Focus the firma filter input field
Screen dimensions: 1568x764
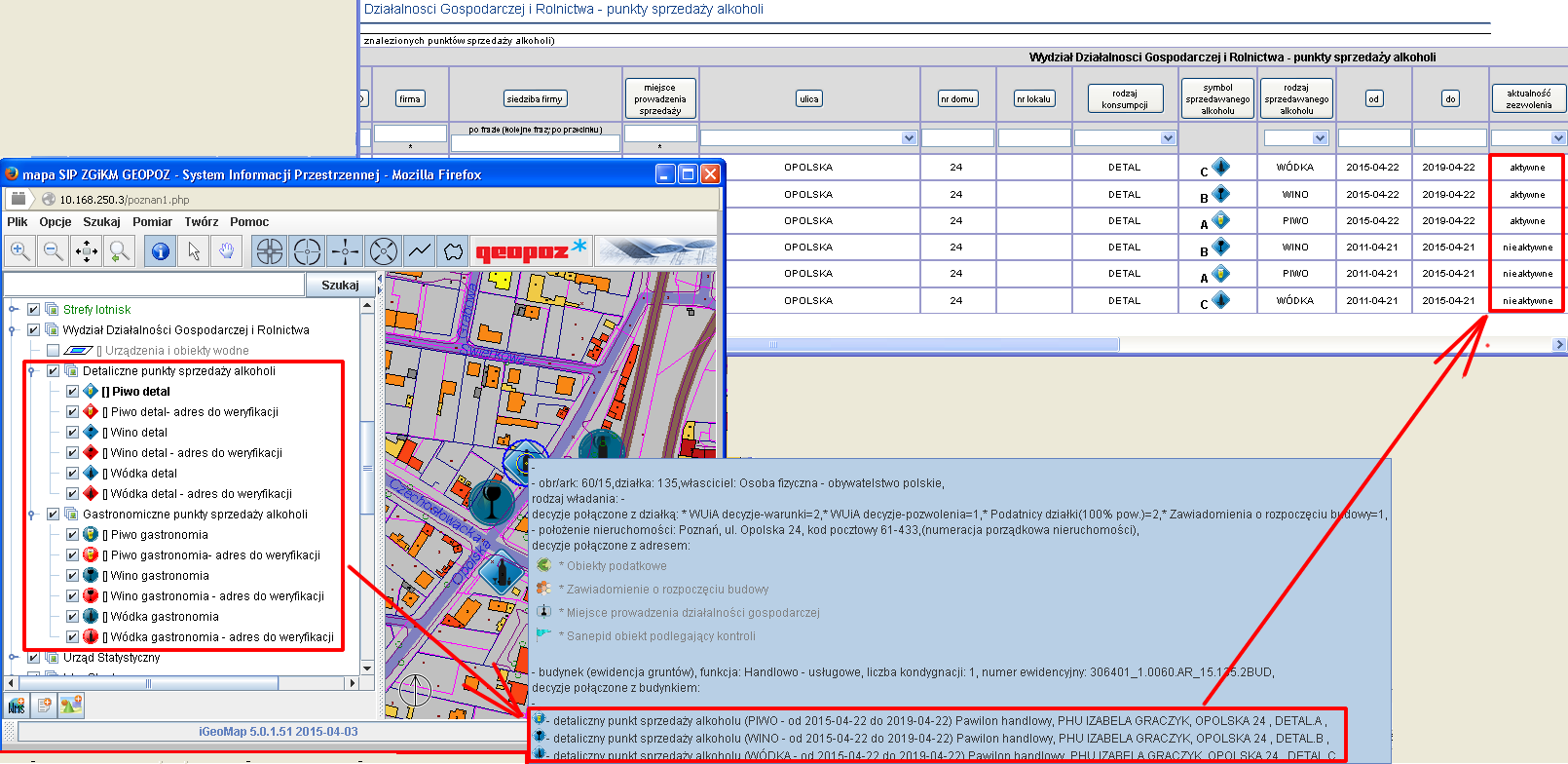(x=410, y=134)
